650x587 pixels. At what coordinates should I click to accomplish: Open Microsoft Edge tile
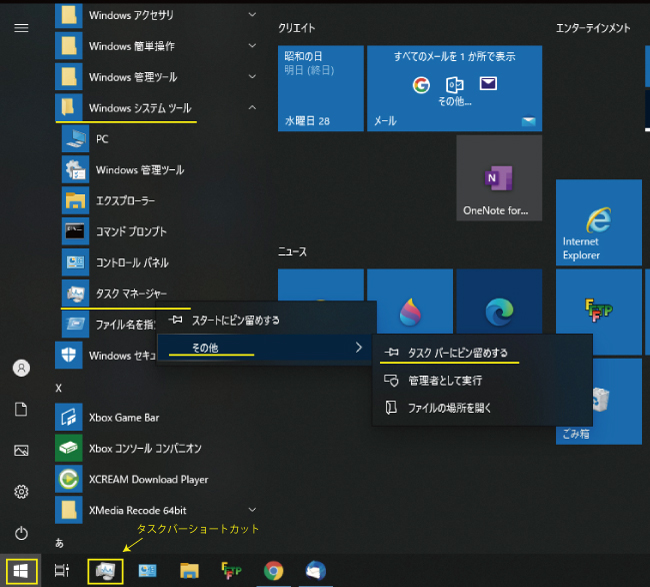[x=499, y=301]
